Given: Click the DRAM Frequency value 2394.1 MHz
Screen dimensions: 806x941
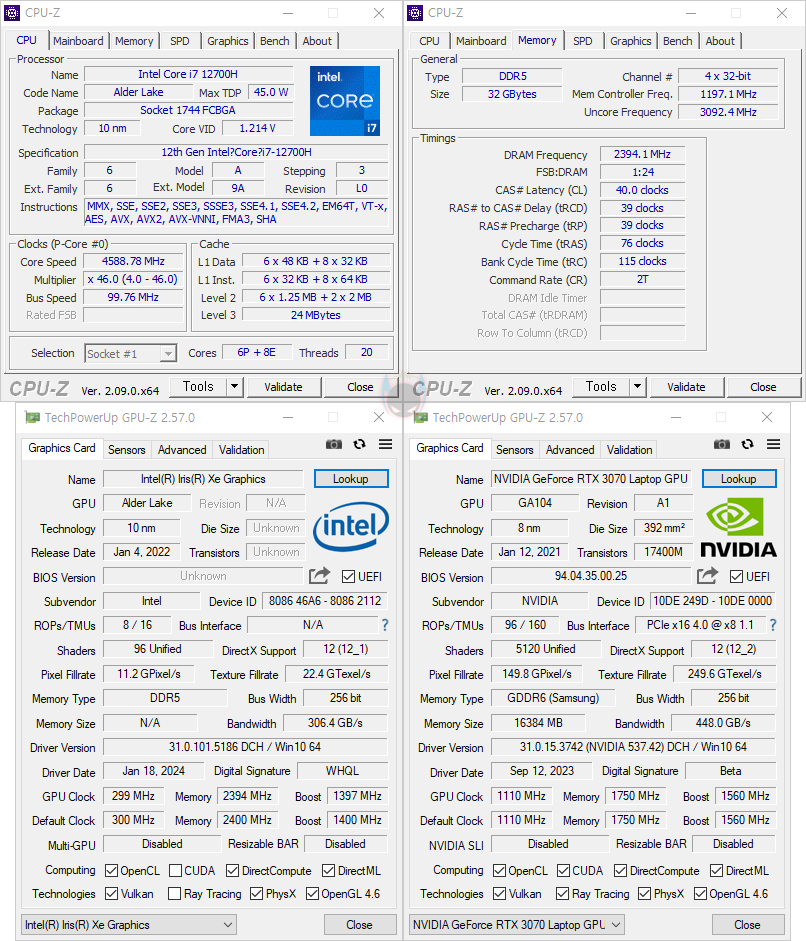Looking at the screenshot, I should [x=642, y=154].
